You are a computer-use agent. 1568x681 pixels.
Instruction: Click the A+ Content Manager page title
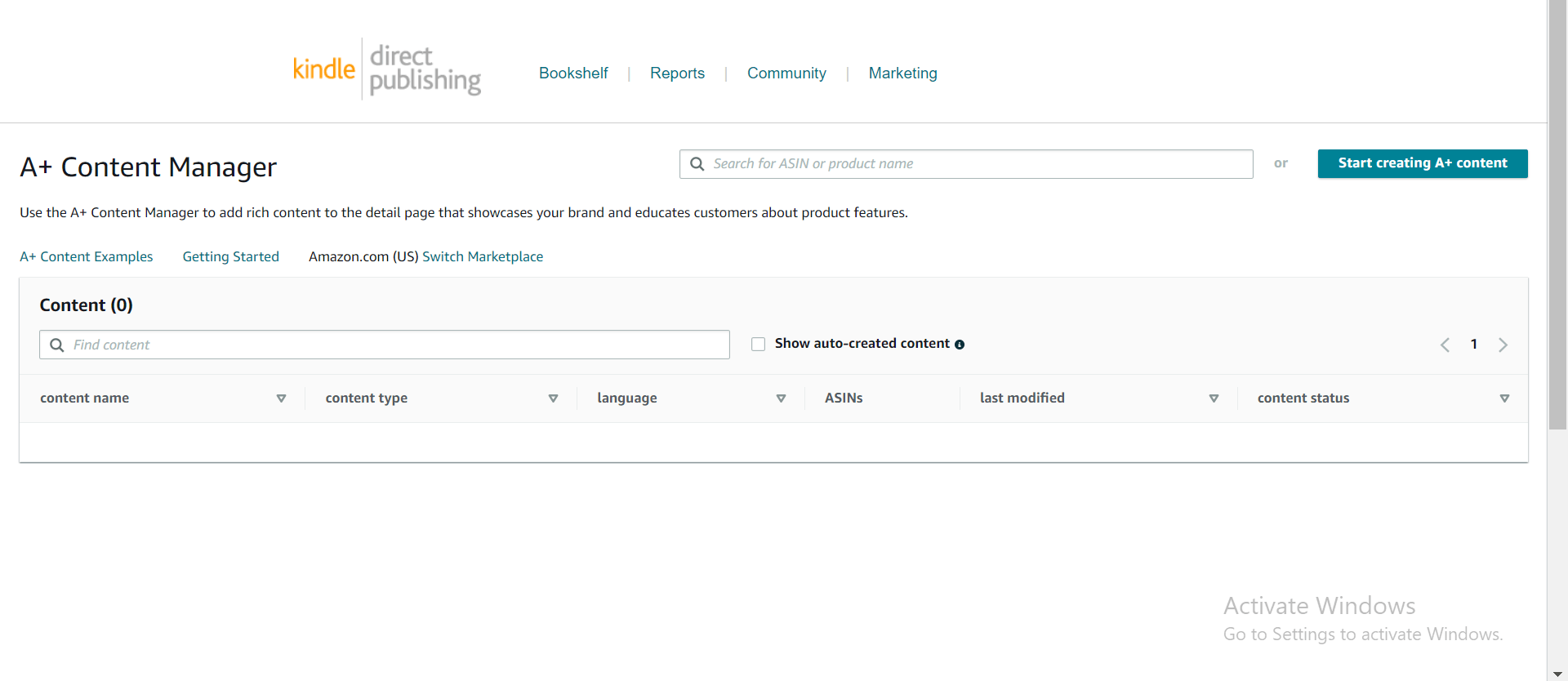pos(149,167)
